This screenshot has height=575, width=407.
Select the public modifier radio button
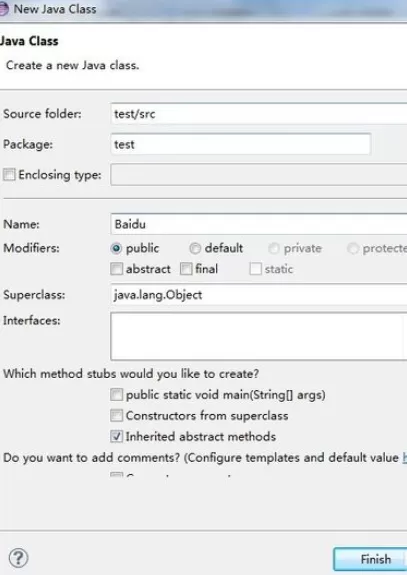click(x=116, y=249)
